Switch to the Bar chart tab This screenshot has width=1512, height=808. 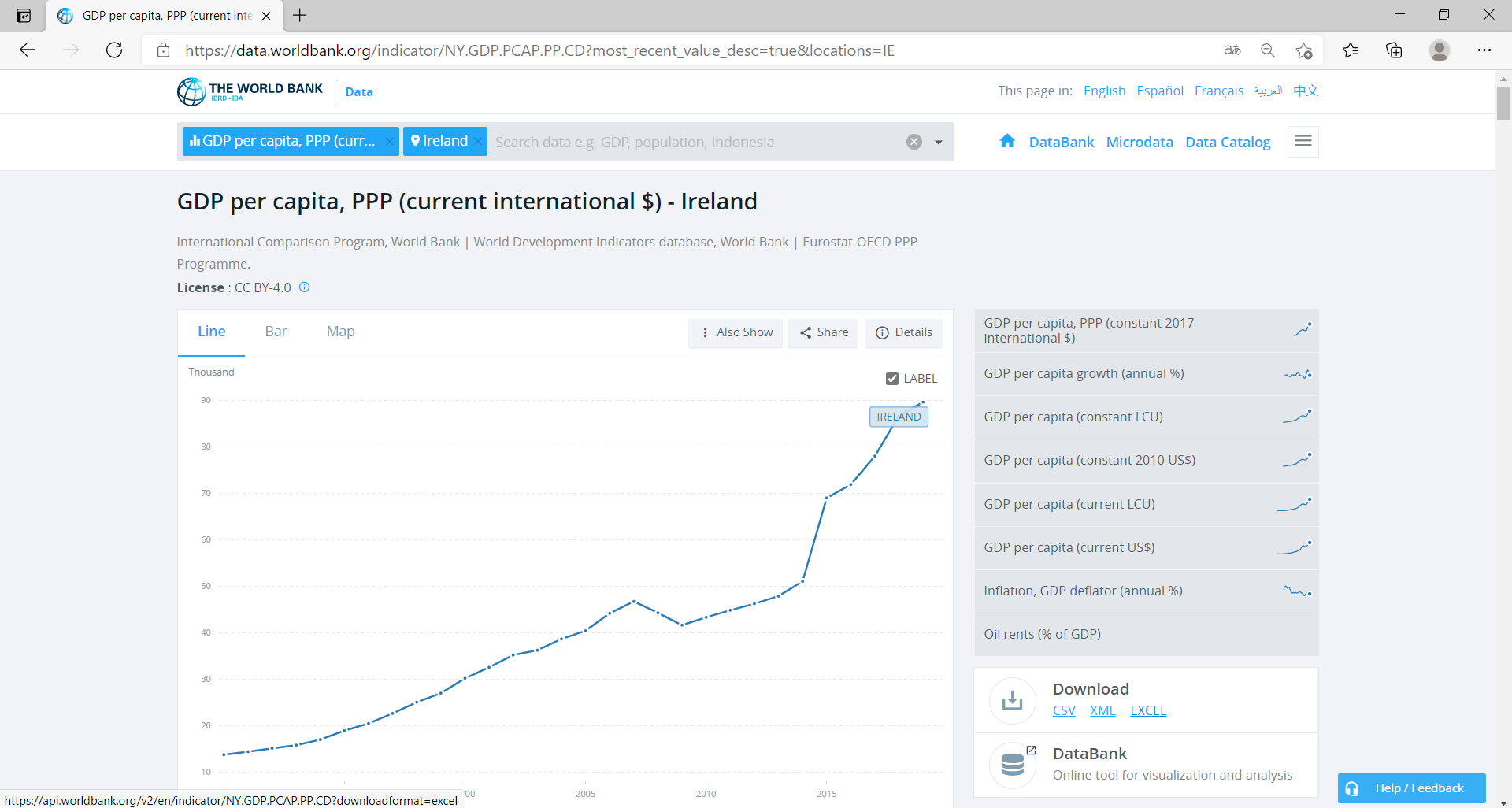click(x=276, y=332)
